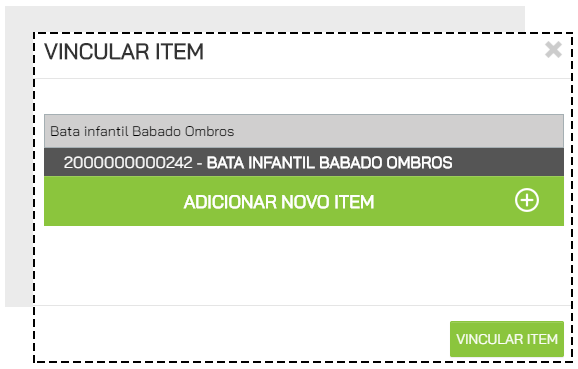The width and height of the screenshot is (578, 369).
Task: Click the empty area below the green bar
Action: pyautogui.click(x=304, y=265)
